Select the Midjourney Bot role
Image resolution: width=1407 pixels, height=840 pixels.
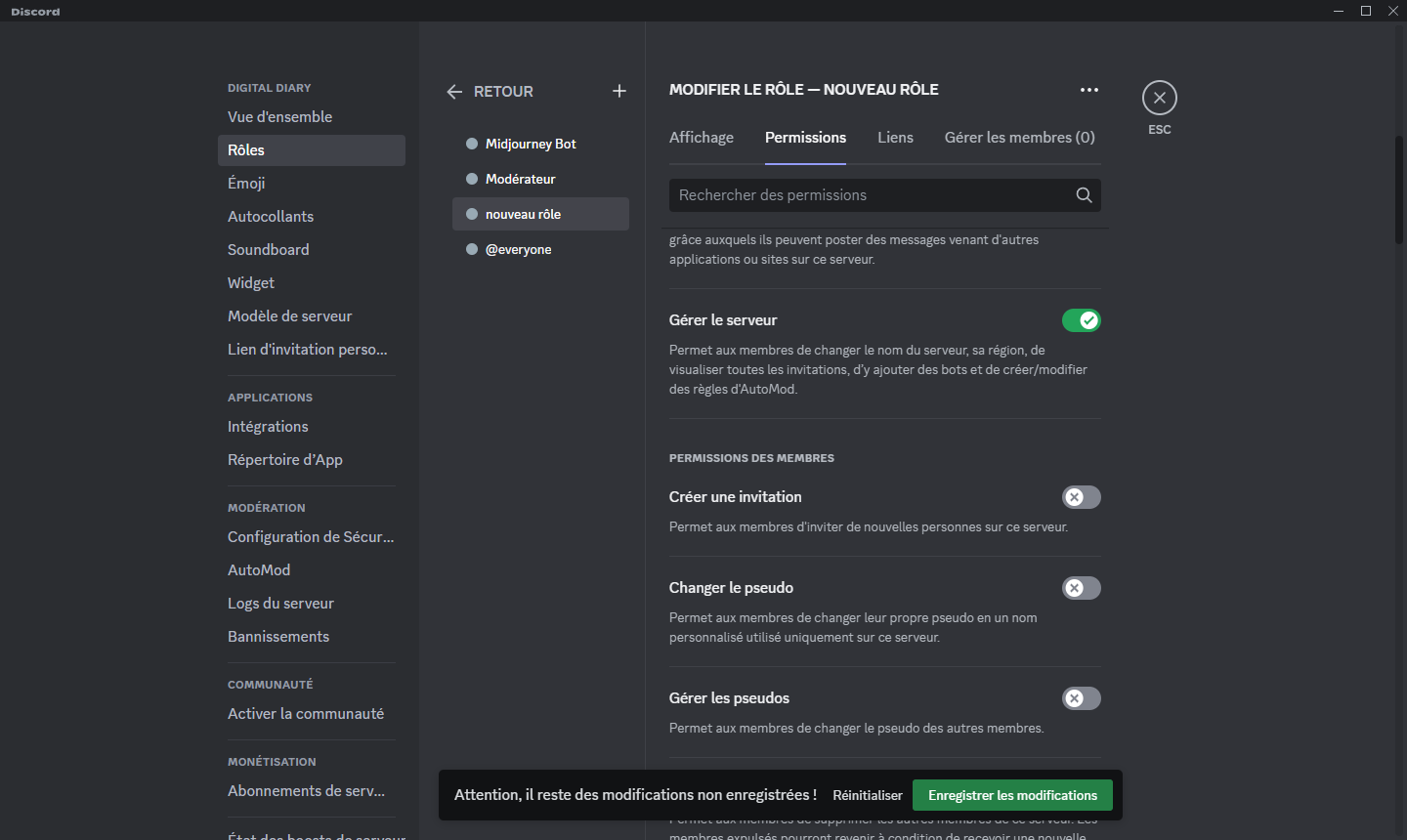531,143
